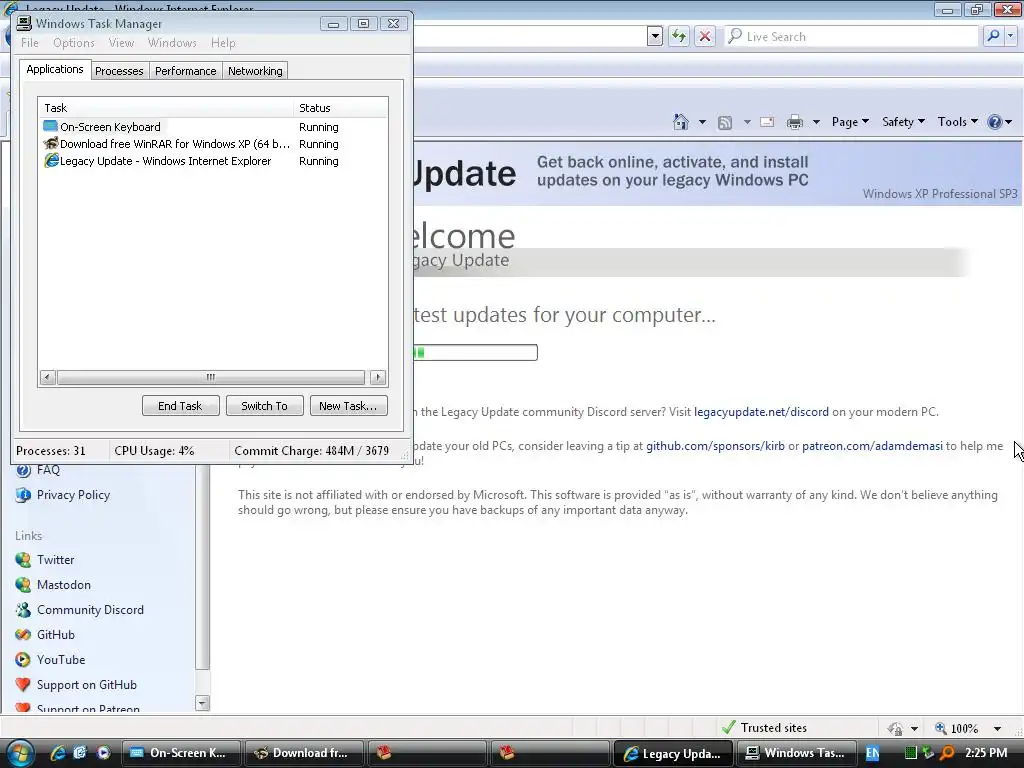Open the Tools dropdown menu
1024x768 pixels.
[957, 122]
